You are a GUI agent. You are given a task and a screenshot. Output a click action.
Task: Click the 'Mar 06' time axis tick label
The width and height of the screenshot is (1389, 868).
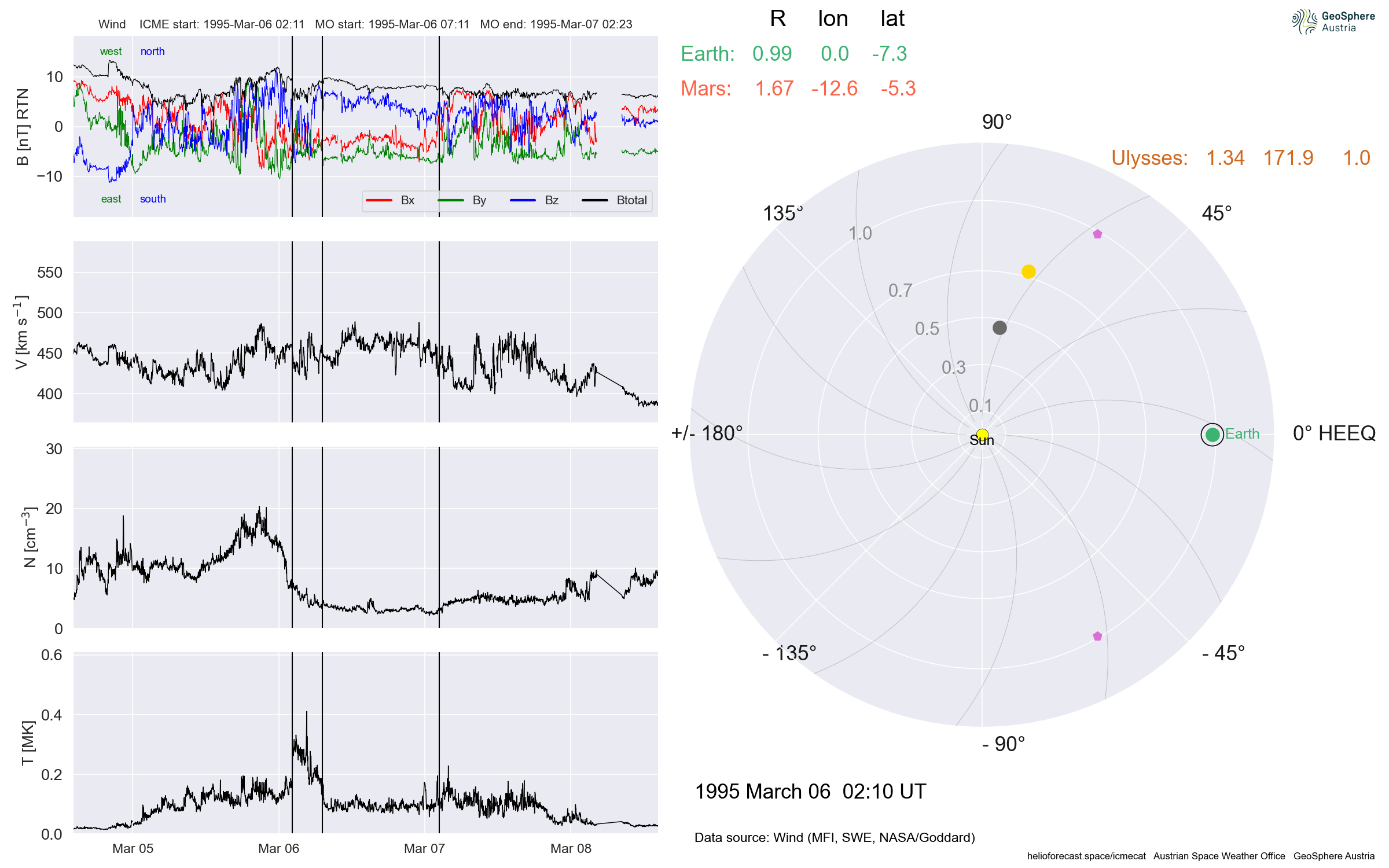(x=278, y=849)
